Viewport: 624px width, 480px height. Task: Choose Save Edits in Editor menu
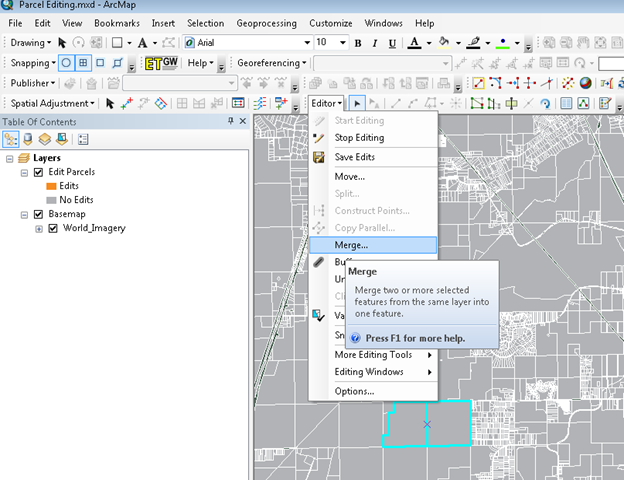tap(373, 157)
